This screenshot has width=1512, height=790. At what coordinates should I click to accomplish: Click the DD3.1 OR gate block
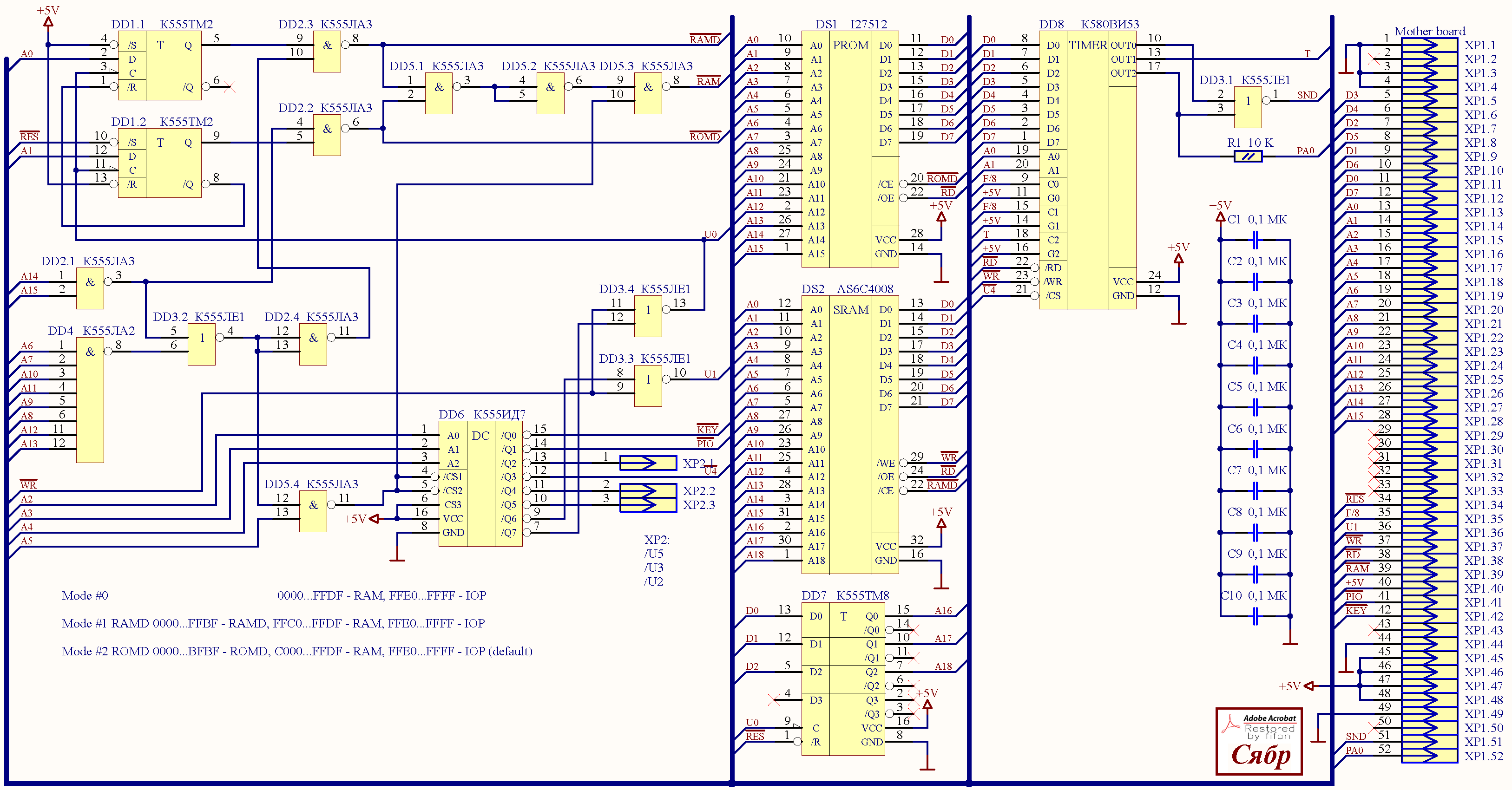(x=1248, y=107)
